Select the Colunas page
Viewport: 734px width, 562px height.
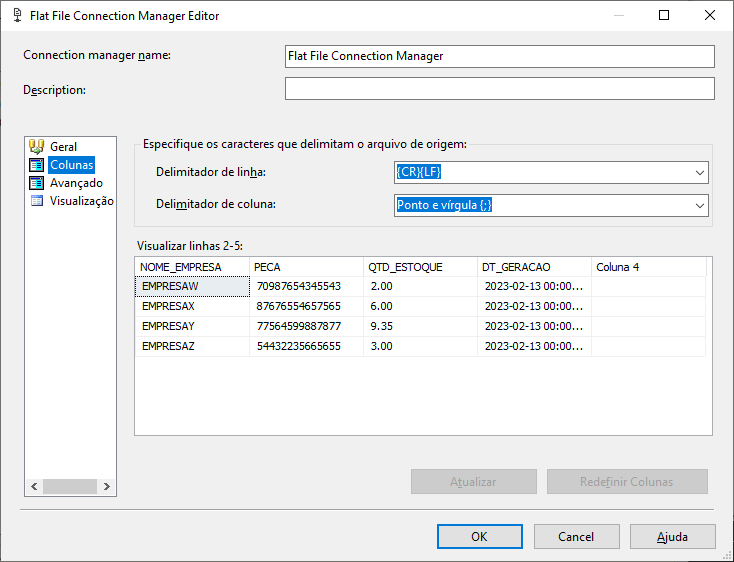(x=72, y=165)
